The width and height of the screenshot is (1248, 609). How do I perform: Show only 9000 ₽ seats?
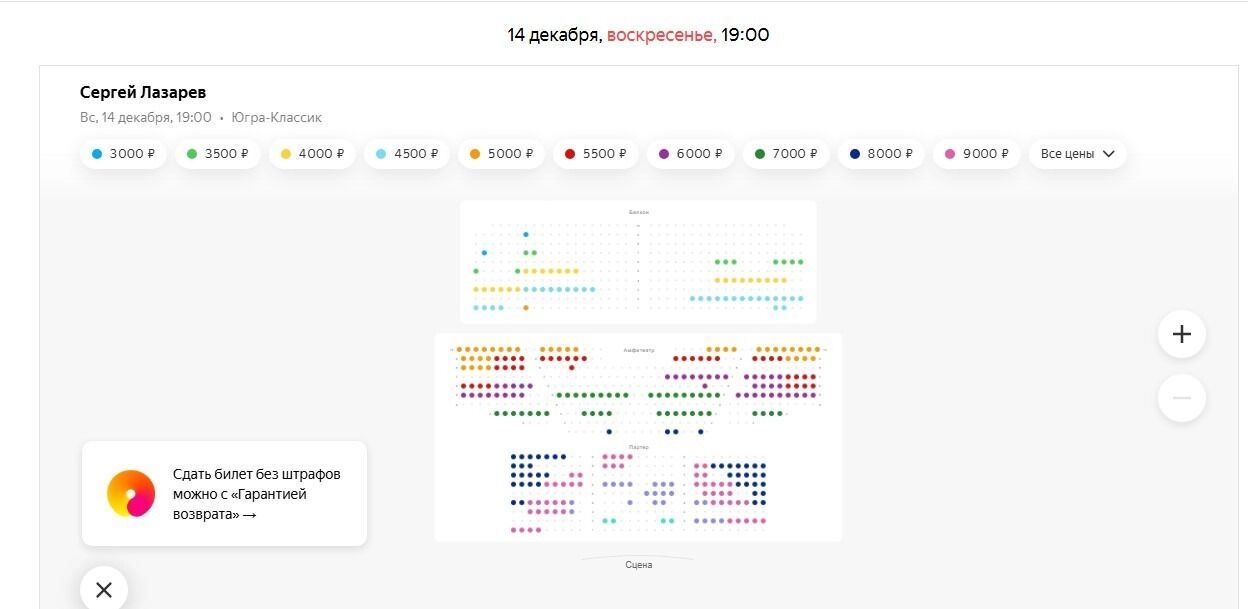click(x=974, y=154)
